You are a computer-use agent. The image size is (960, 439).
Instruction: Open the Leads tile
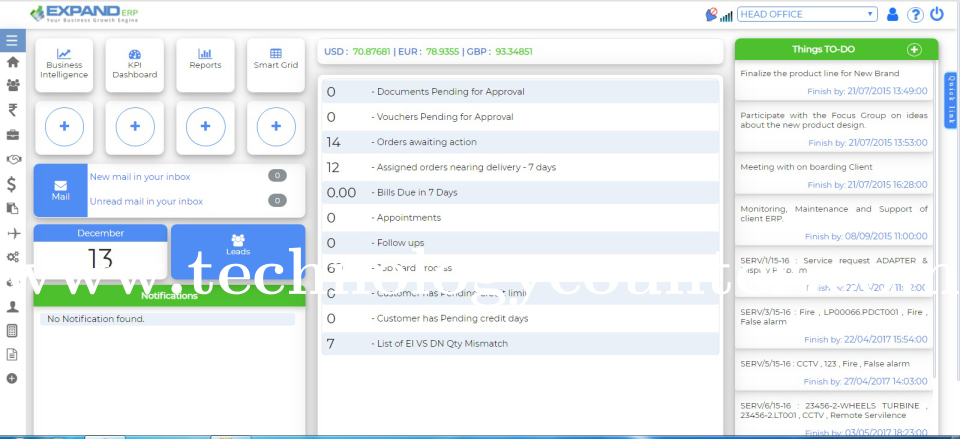point(238,251)
